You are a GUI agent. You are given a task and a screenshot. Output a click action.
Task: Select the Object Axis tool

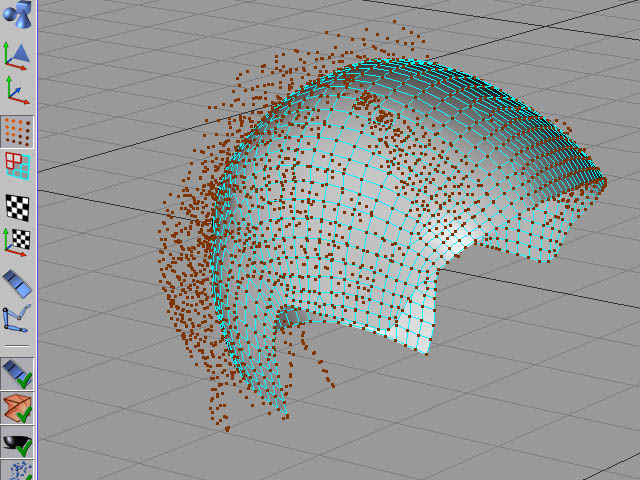(17, 90)
